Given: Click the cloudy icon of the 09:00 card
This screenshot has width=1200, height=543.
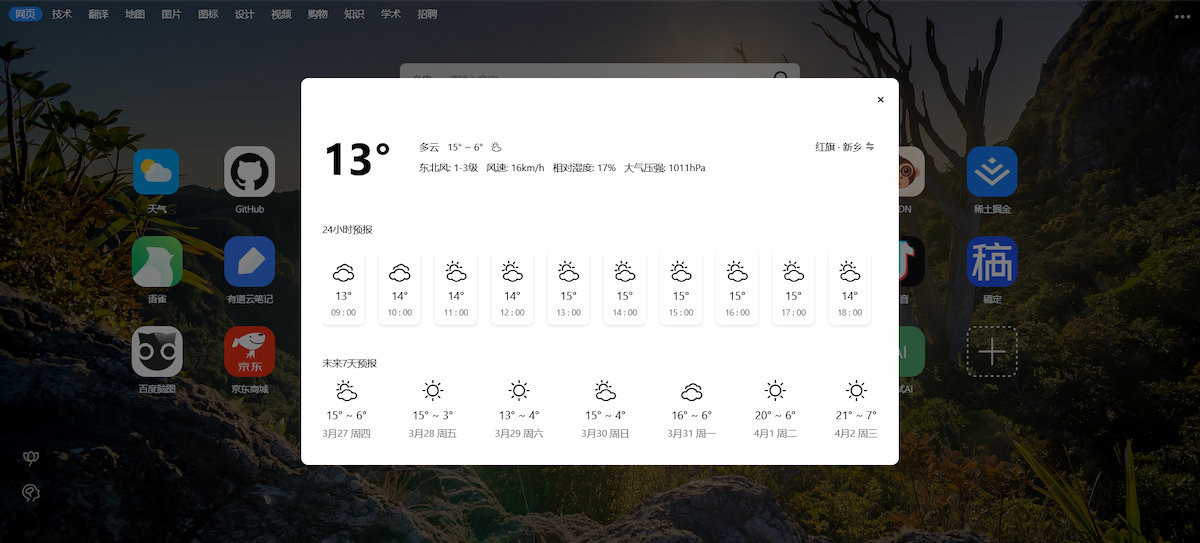Looking at the screenshot, I should [344, 271].
